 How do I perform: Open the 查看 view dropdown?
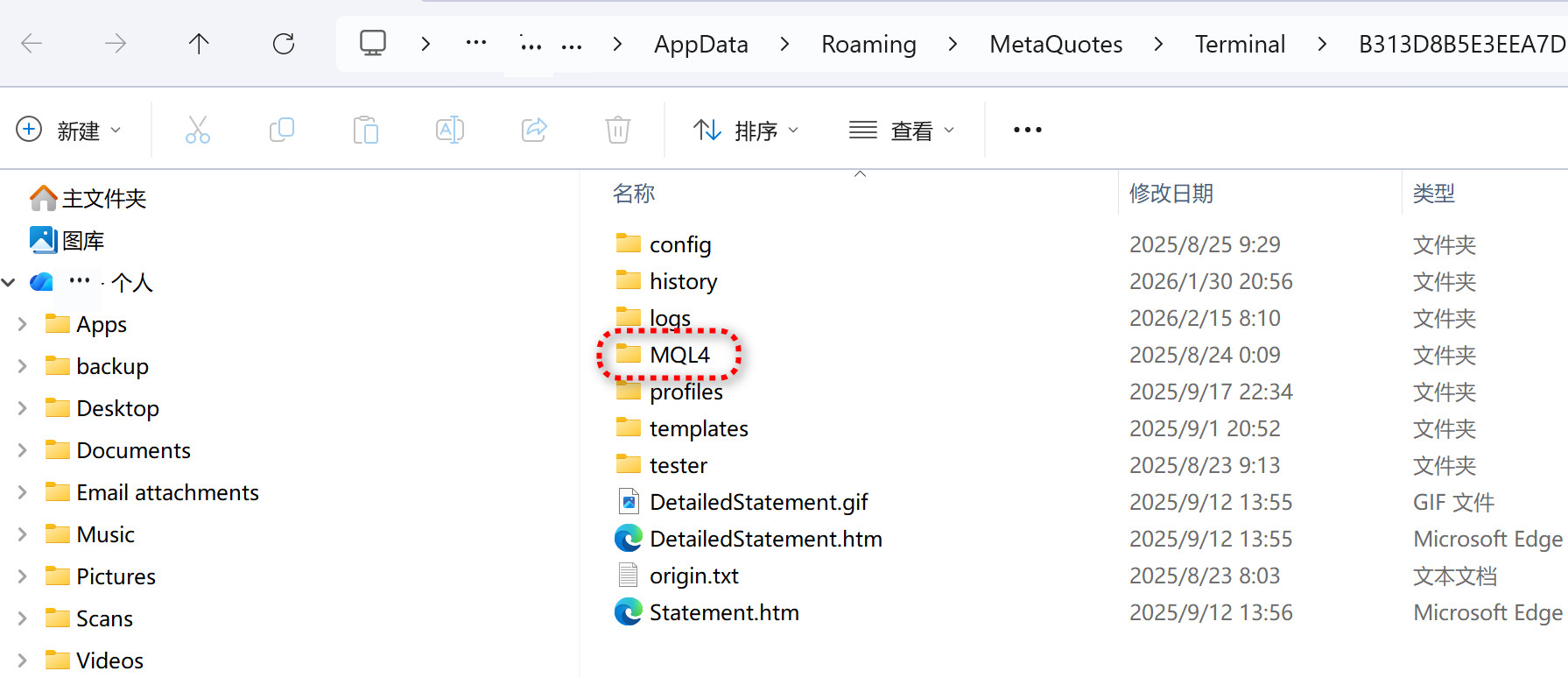[902, 131]
